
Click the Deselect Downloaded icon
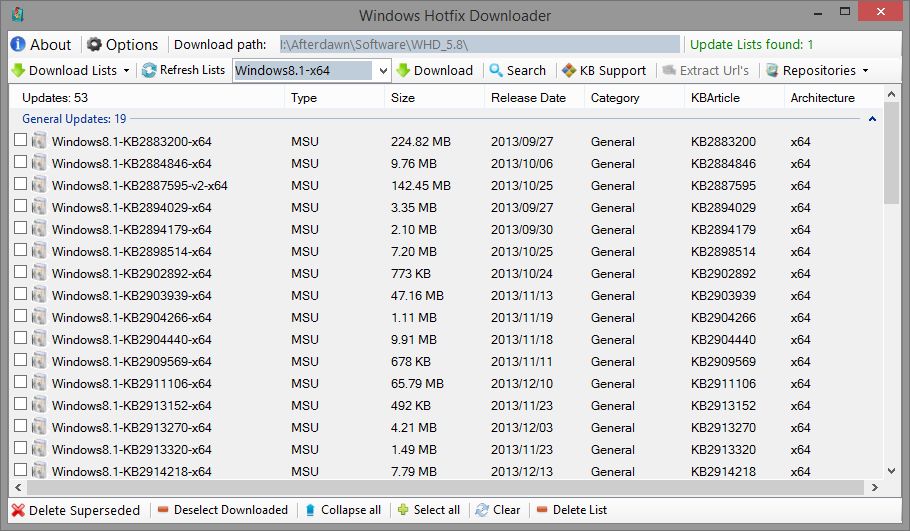pos(163,510)
